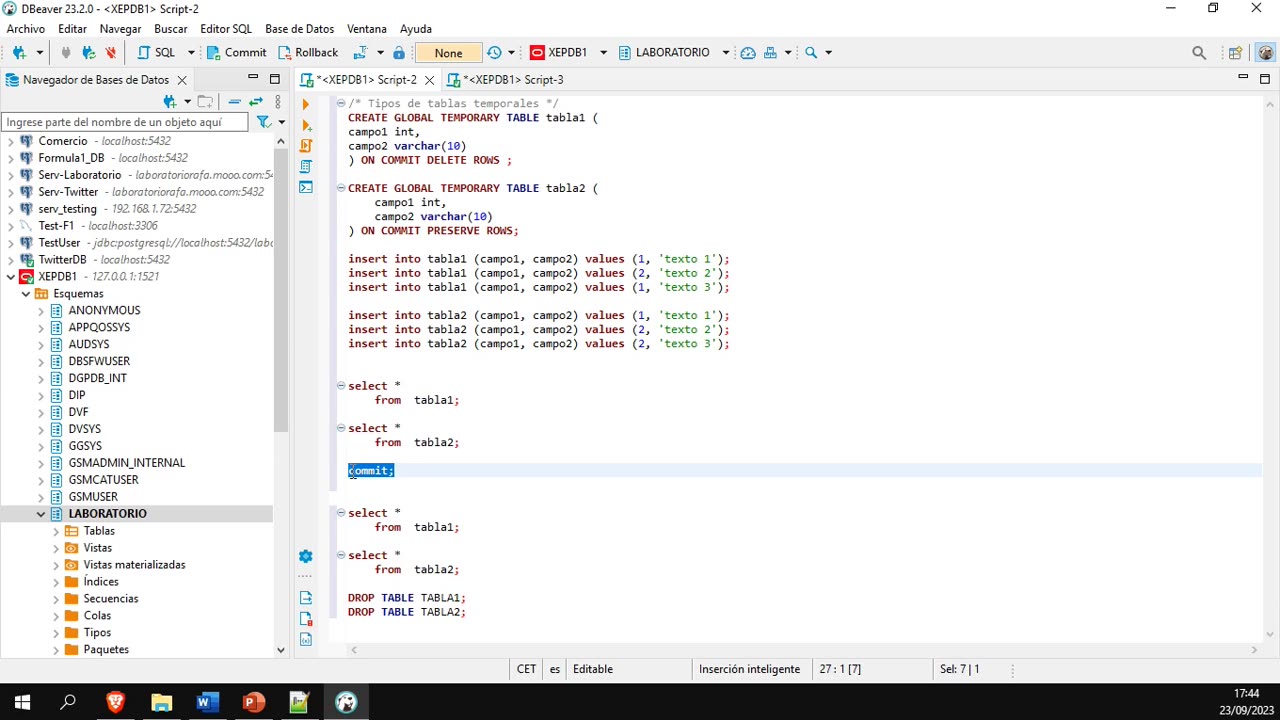Screen dimensions: 1280x720
Task: Click the blue search magnifier icon
Action: point(811,52)
